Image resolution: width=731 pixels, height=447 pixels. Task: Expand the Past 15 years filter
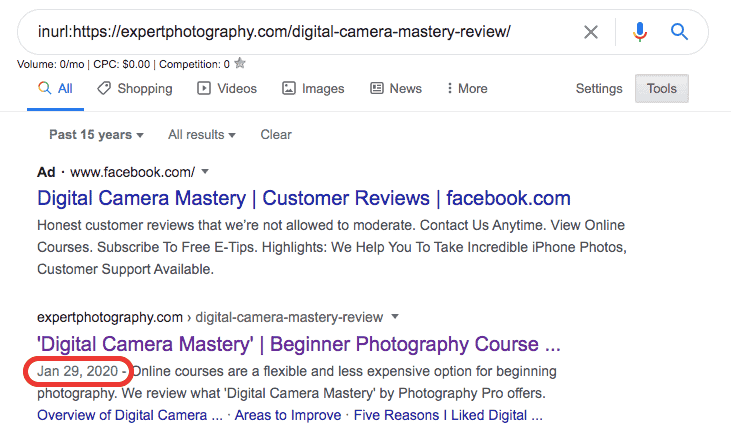point(97,135)
